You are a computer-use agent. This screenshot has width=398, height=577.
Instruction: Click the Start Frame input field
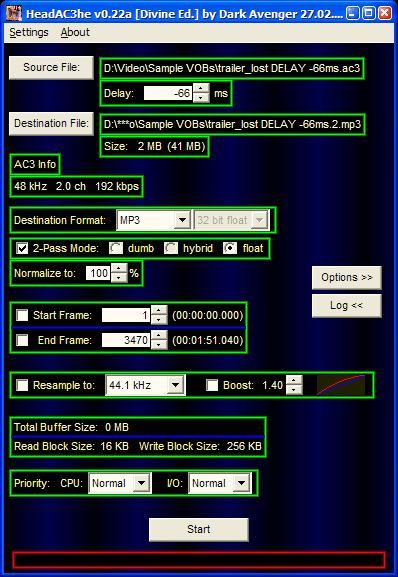pos(126,315)
